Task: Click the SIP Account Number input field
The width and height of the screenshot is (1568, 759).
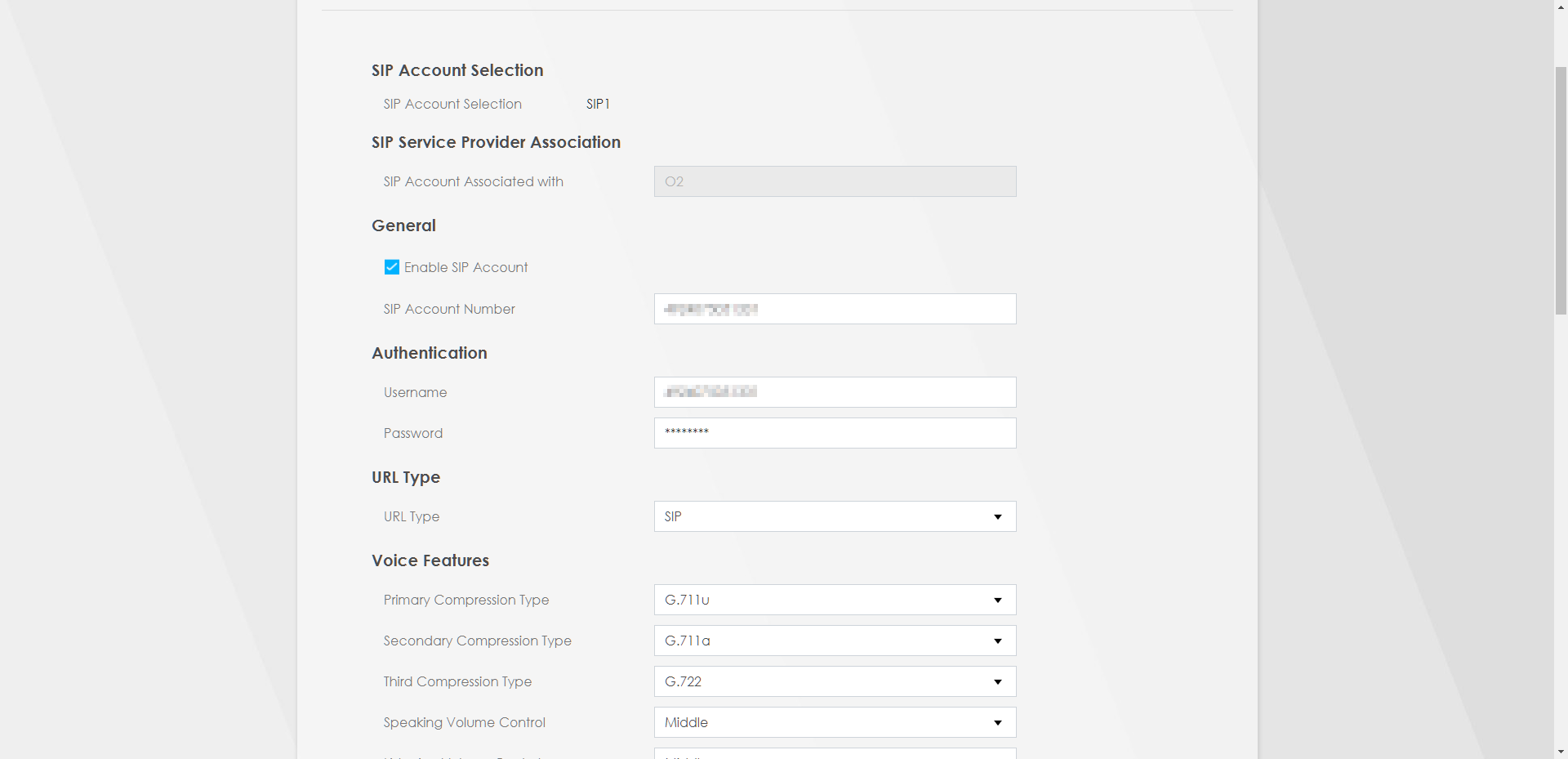Action: [x=835, y=309]
